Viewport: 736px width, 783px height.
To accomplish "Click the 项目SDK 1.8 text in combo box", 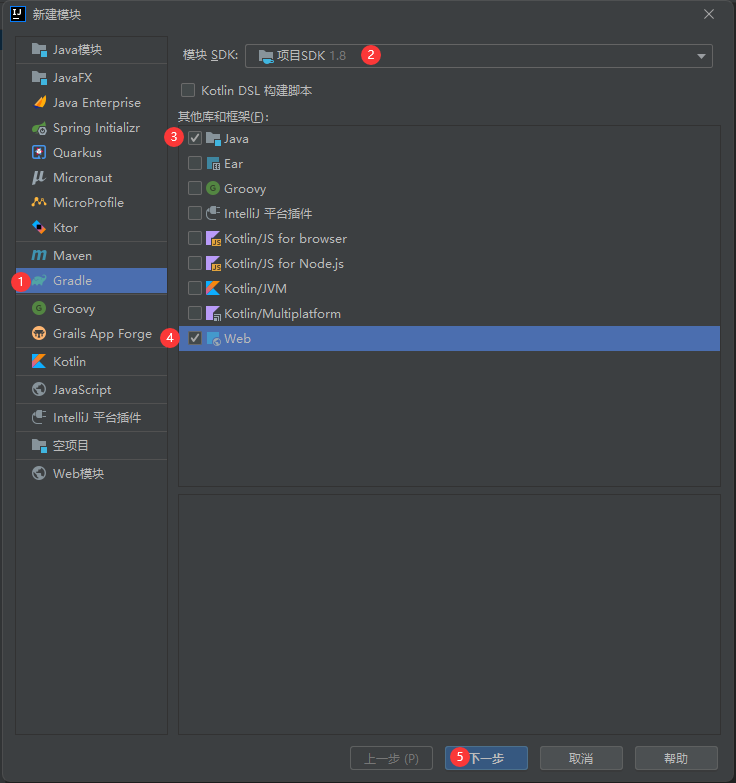I will (311, 56).
